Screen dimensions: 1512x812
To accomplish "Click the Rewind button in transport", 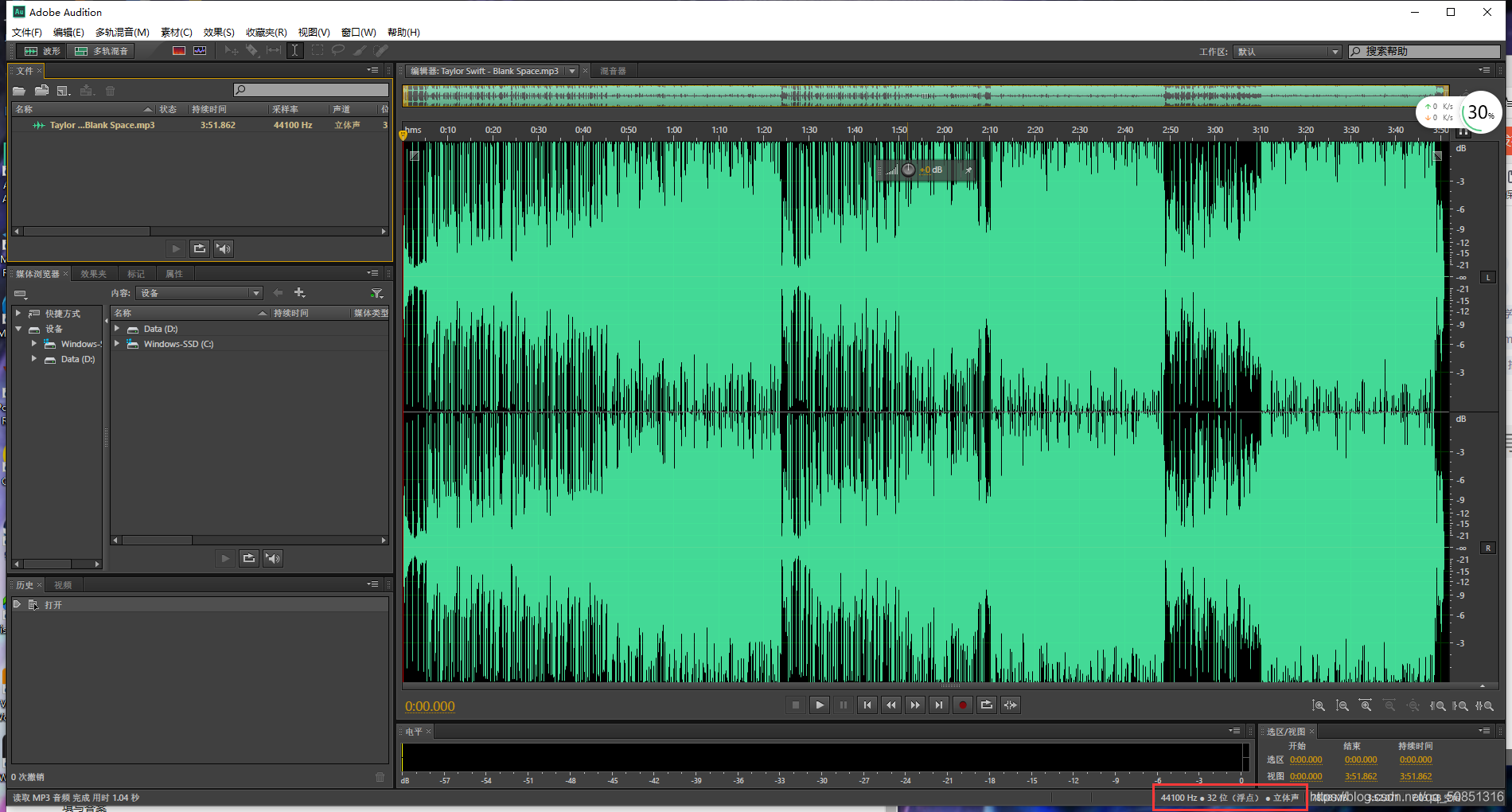I will [x=891, y=705].
